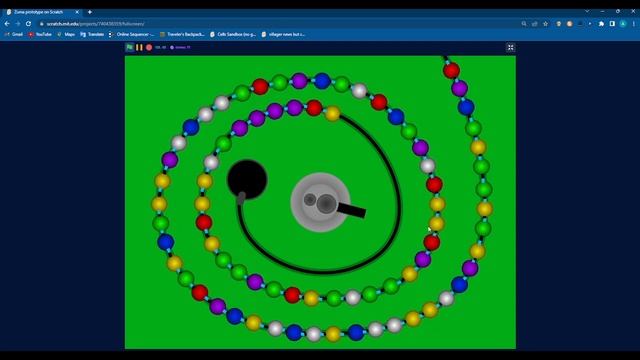The image size is (640, 360).
Task: Open the Gmail bookmark
Action: [13, 35]
